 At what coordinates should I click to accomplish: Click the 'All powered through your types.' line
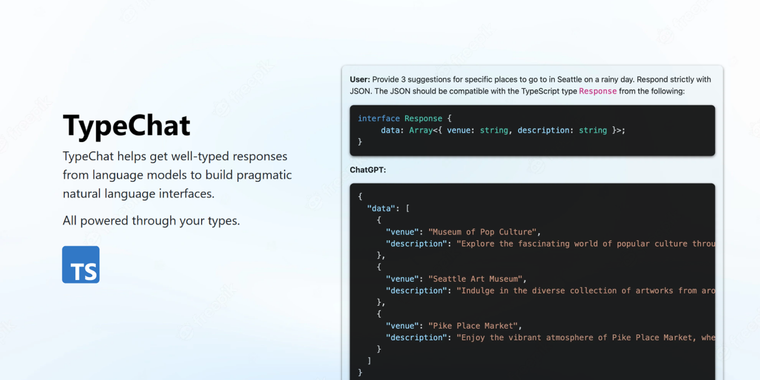[151, 221]
